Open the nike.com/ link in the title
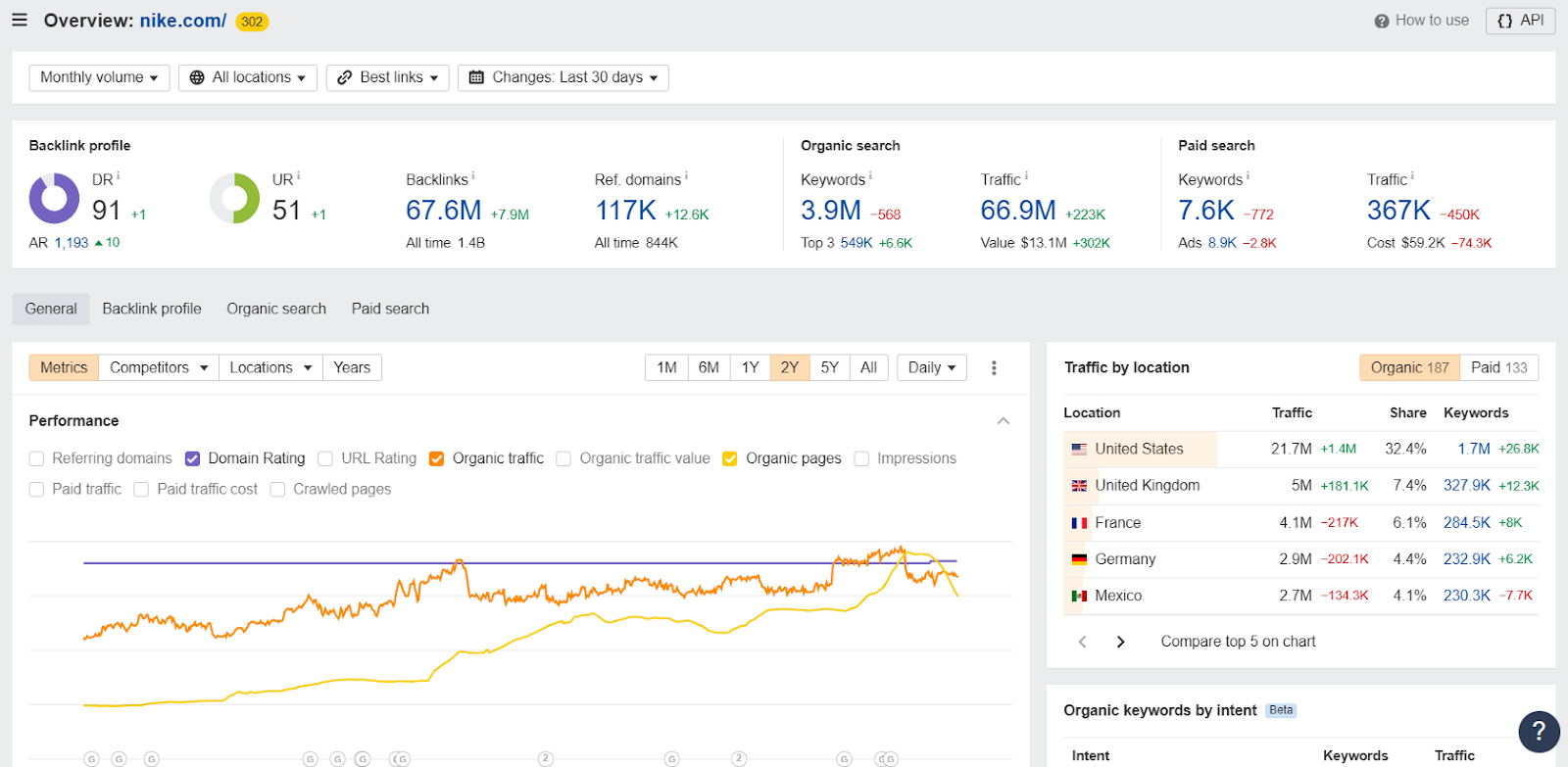Screen dimensions: 1568x767 pos(183,21)
